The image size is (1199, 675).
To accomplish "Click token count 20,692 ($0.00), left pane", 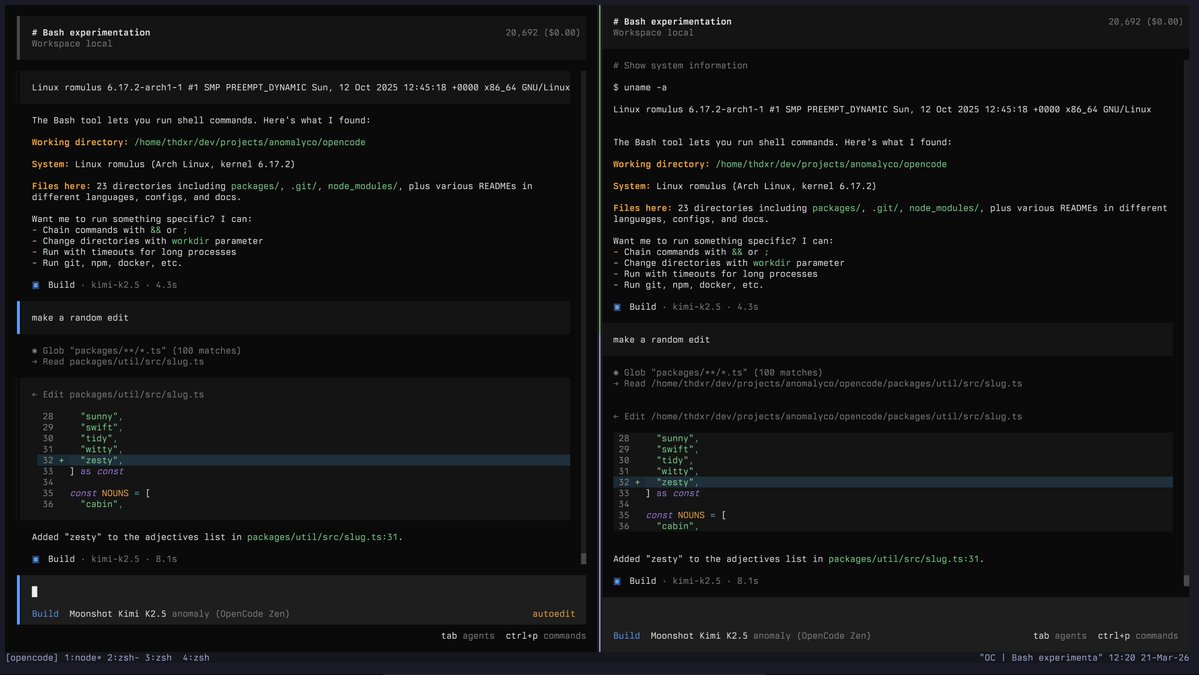I will [x=542, y=33].
